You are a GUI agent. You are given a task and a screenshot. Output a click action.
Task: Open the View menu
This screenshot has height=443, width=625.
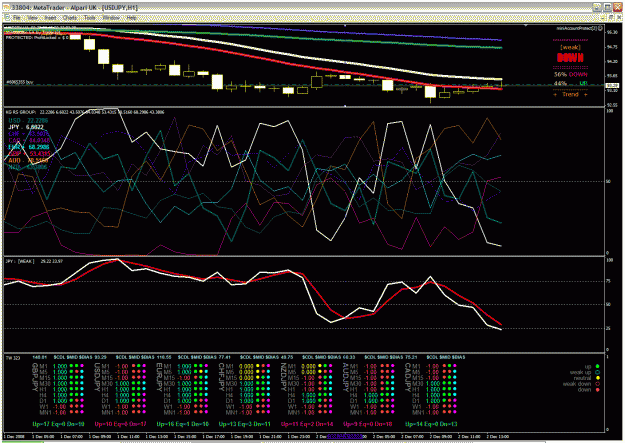point(33,18)
